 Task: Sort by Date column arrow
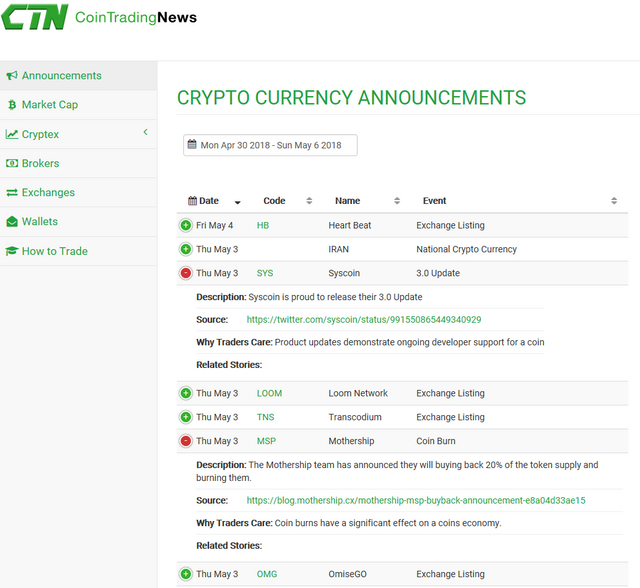click(238, 202)
